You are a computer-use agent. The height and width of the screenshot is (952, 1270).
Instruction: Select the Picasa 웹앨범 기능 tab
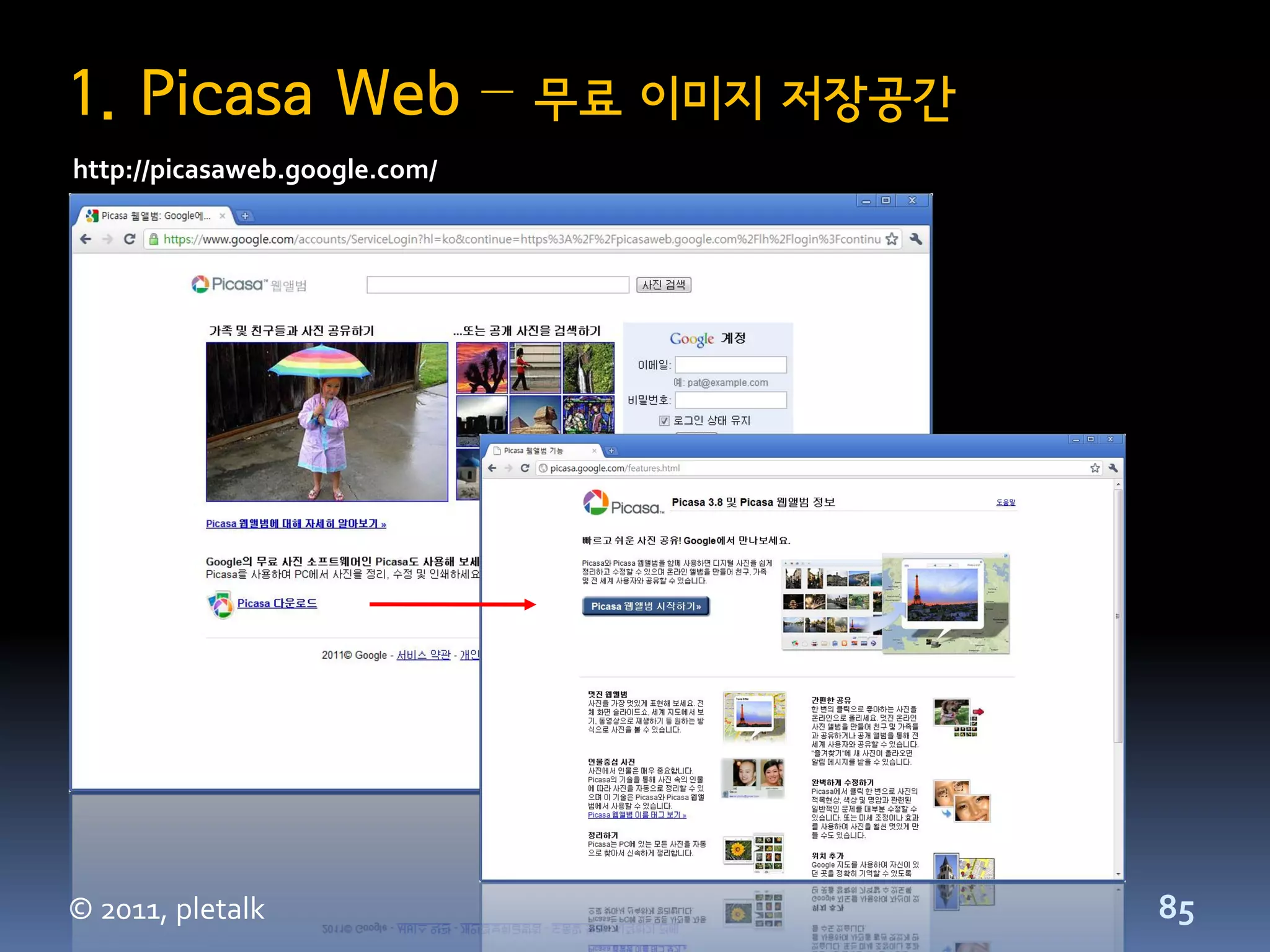(x=544, y=451)
